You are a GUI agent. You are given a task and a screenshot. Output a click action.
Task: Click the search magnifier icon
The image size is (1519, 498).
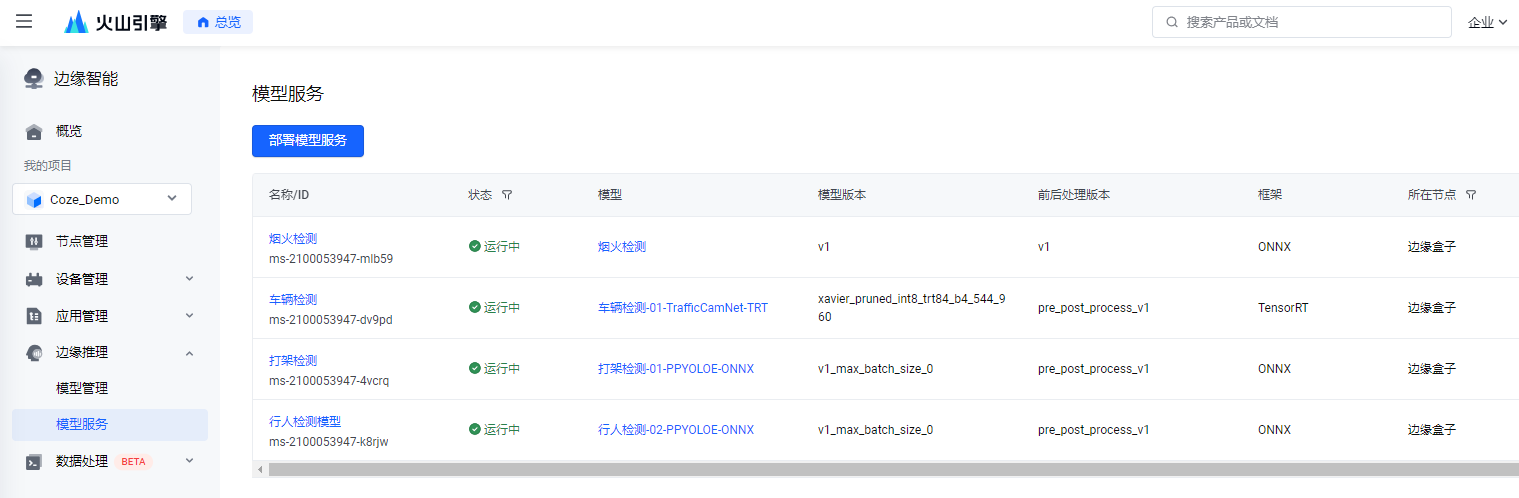click(x=1172, y=22)
